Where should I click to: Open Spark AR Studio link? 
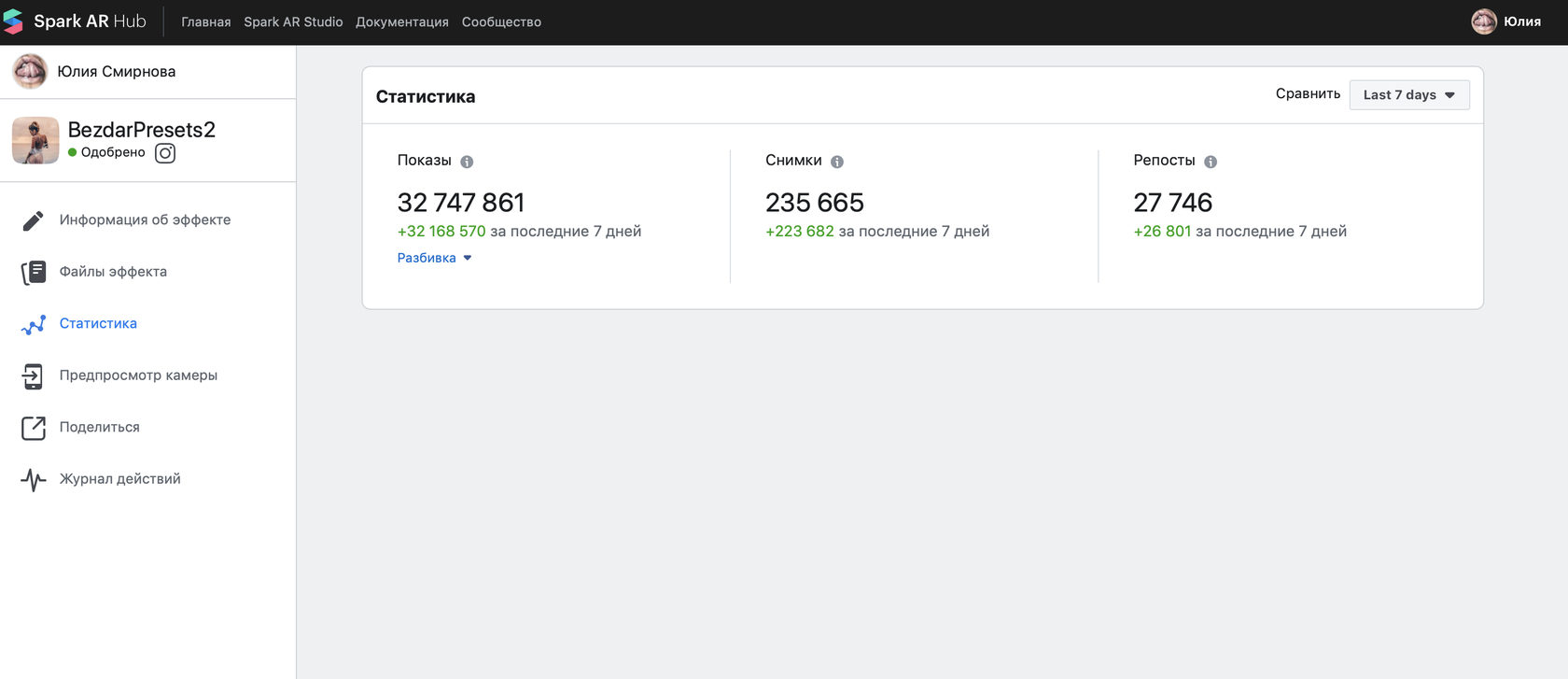[293, 21]
